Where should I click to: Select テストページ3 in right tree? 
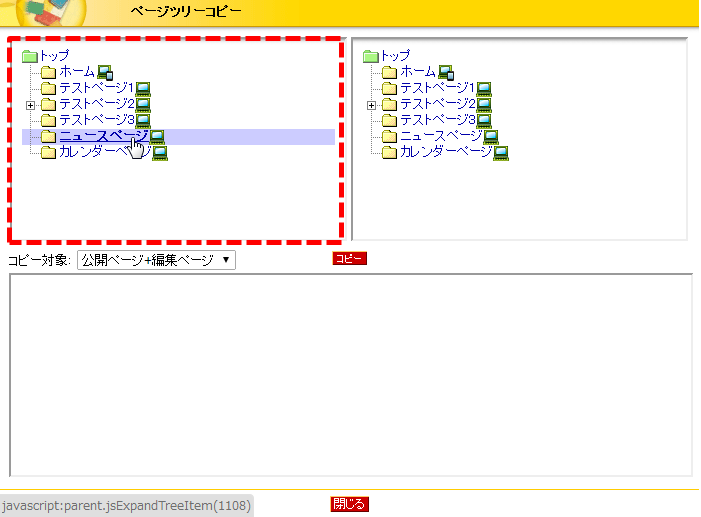coord(437,120)
